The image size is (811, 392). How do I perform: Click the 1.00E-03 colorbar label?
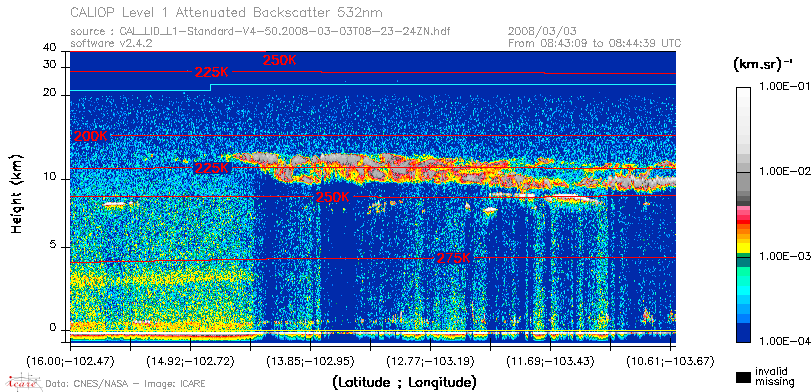click(783, 257)
